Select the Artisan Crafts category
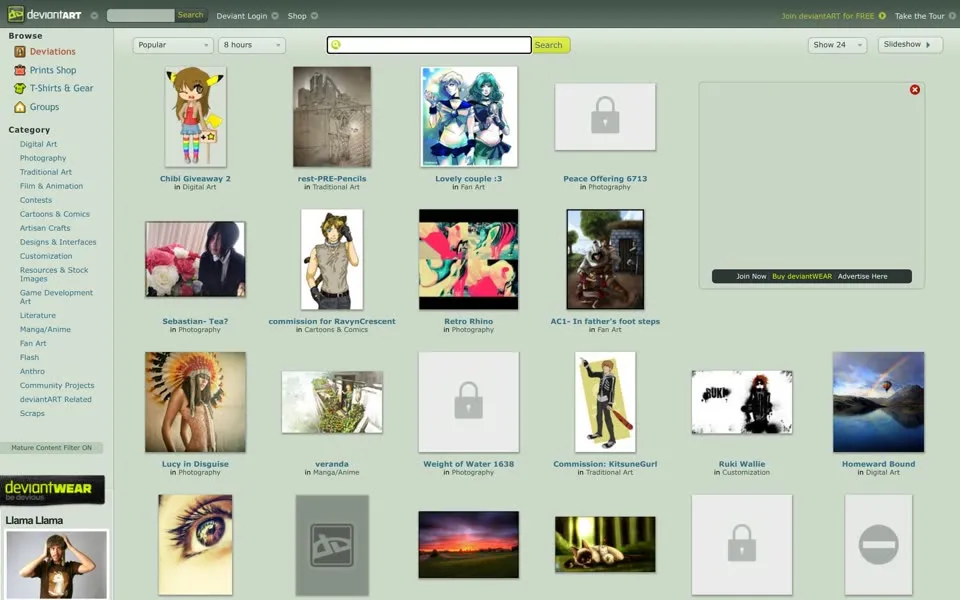Screen dimensions: 960x600 pyautogui.click(x=45, y=228)
